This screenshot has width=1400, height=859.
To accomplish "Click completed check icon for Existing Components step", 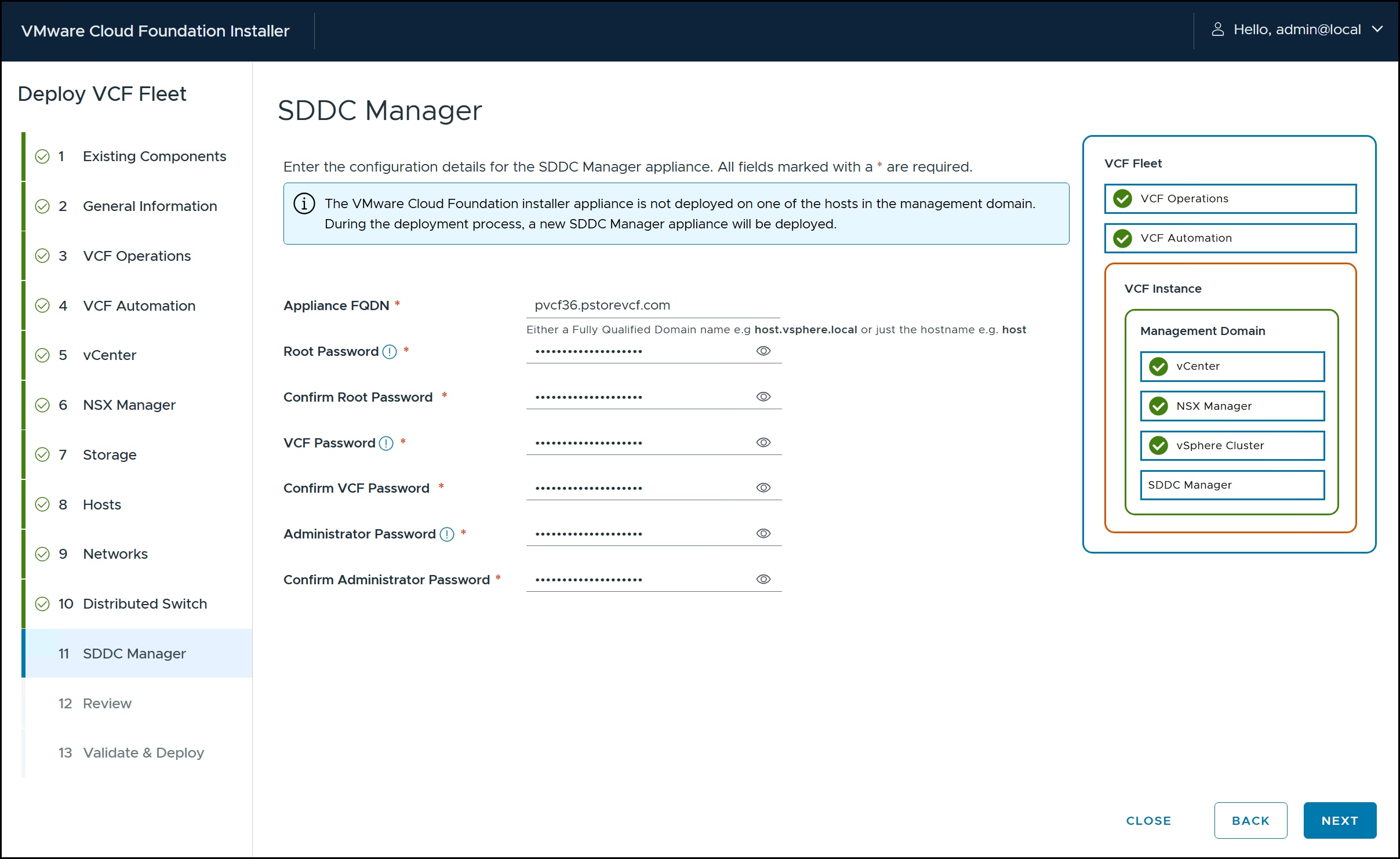I will point(42,156).
